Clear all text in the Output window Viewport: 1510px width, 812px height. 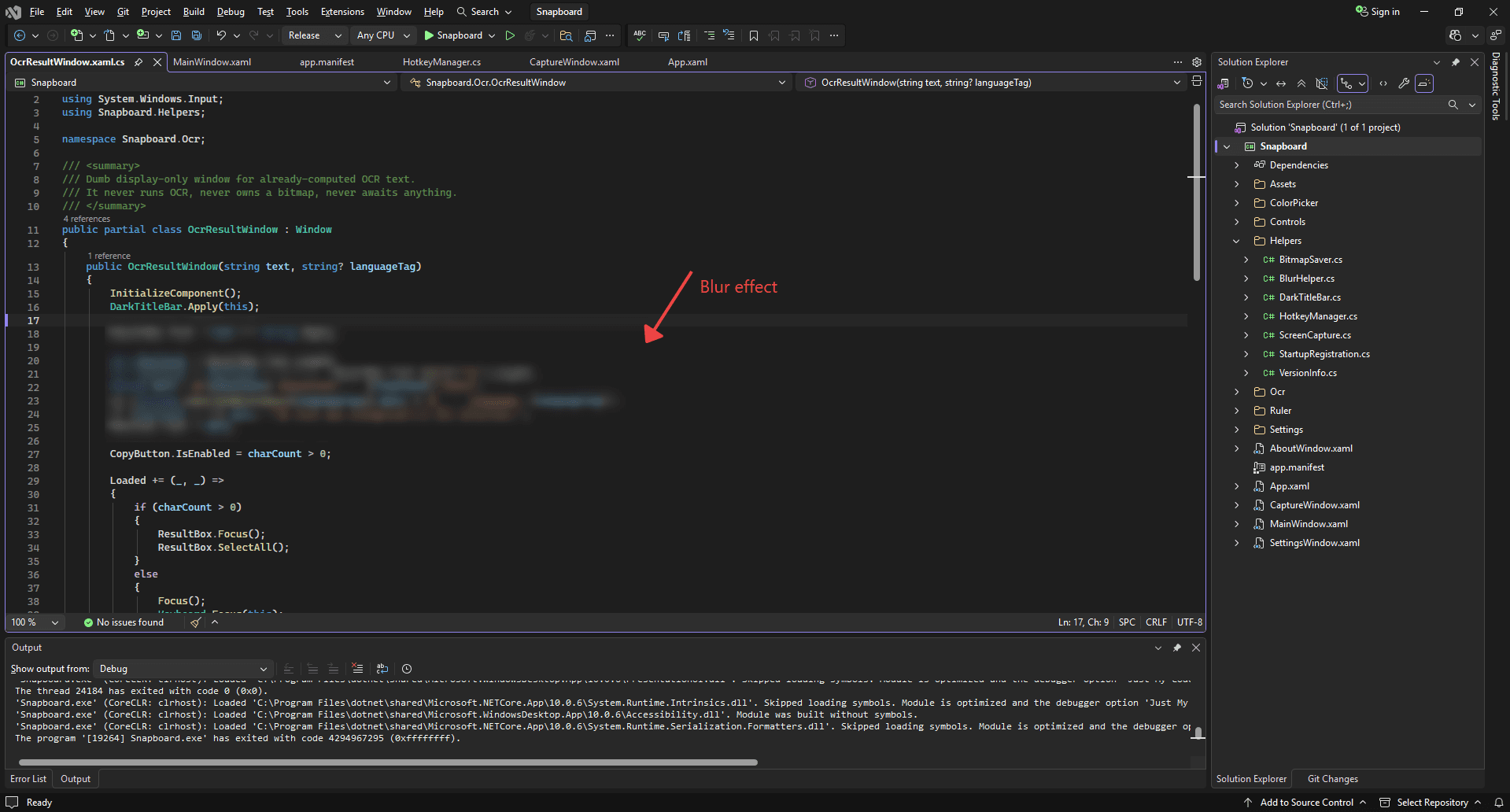point(357,669)
